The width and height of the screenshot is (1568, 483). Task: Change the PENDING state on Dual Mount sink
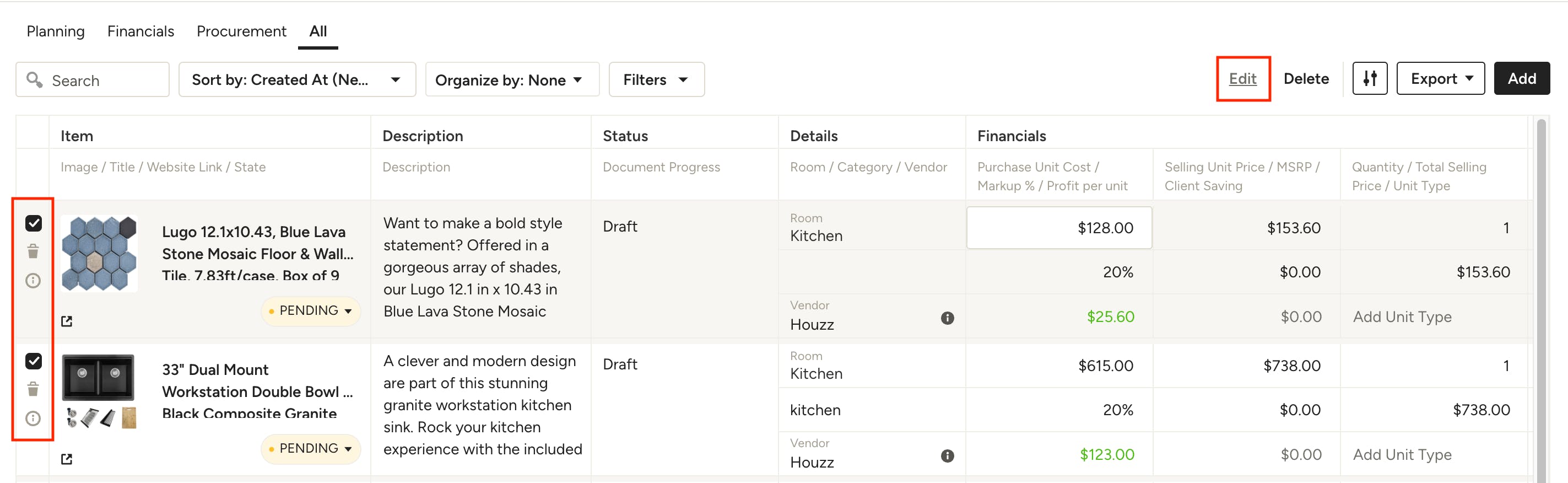click(x=310, y=448)
